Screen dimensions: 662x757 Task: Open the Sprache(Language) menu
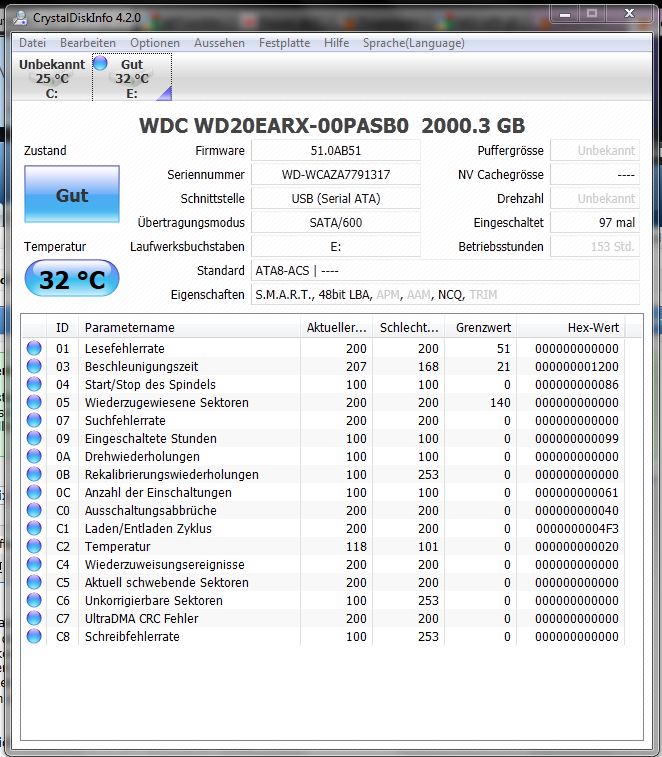[414, 43]
